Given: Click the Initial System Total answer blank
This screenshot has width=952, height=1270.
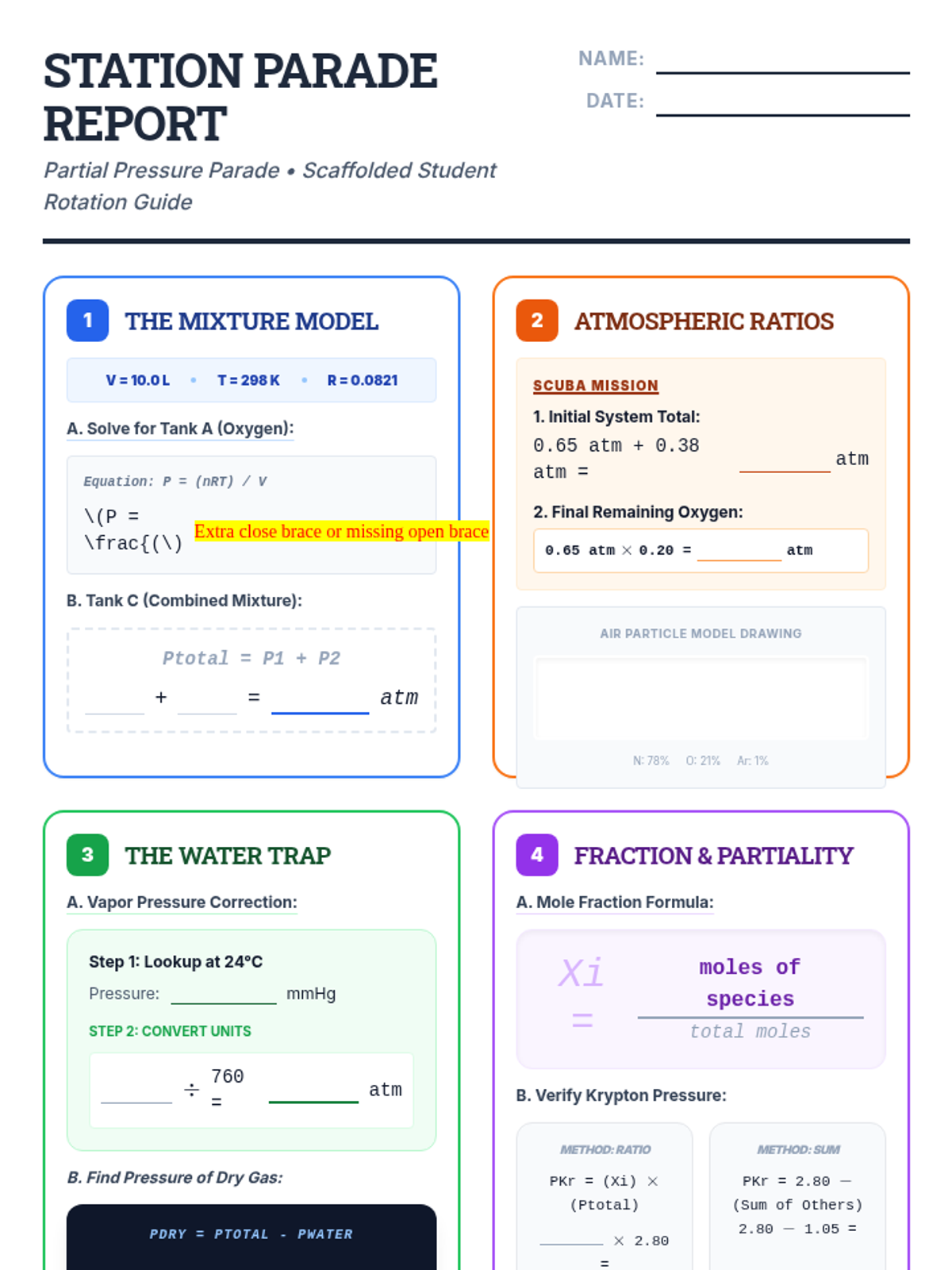Looking at the screenshot, I should [x=785, y=462].
